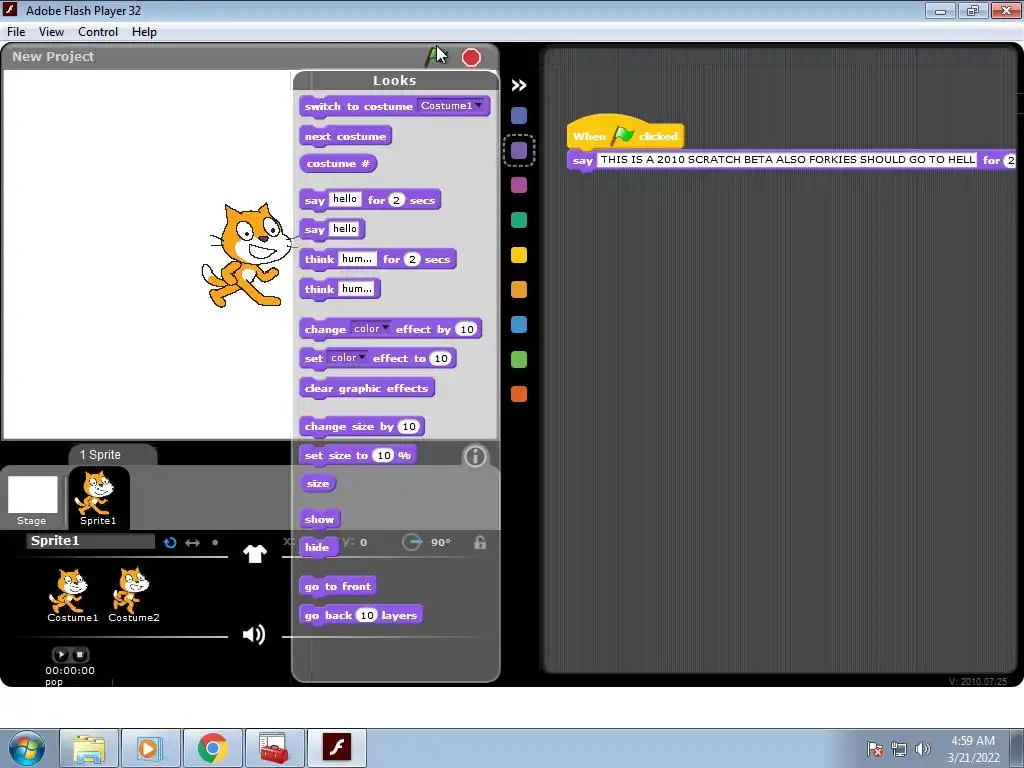The image size is (1024, 768).
Task: Click the sounds speaker icon
Action: 254,634
